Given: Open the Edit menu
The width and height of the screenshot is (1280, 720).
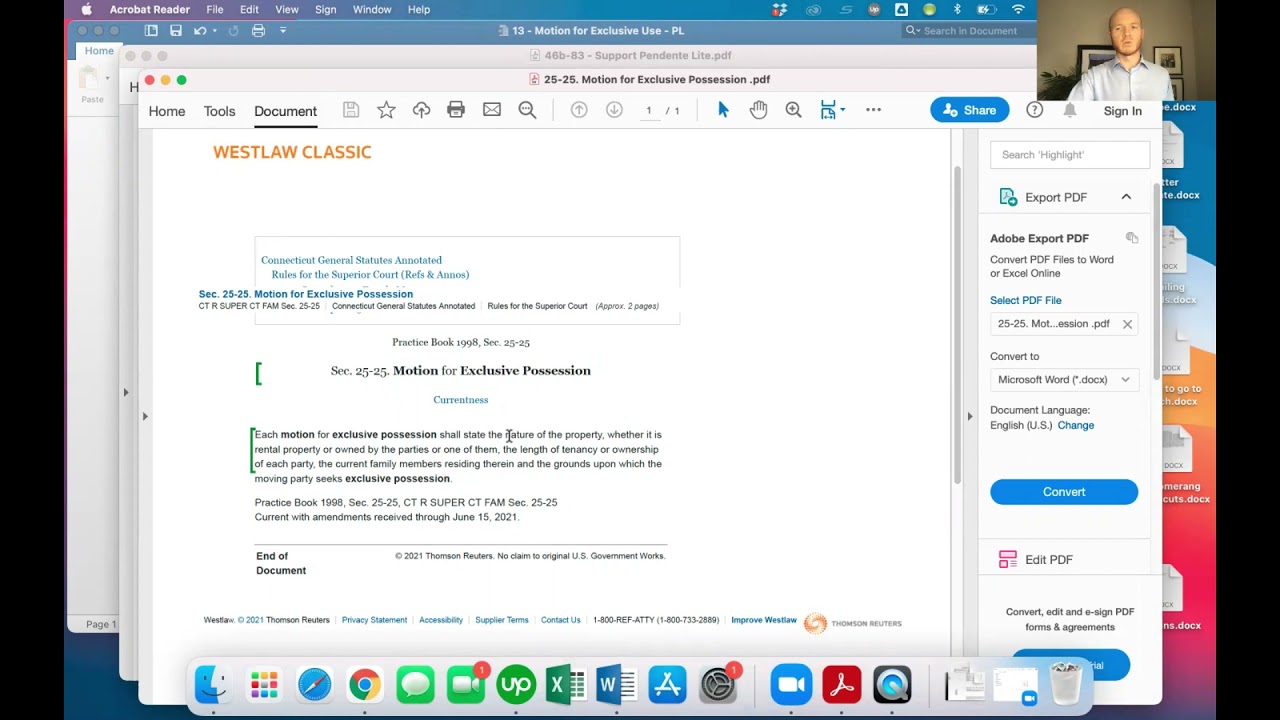Looking at the screenshot, I should pyautogui.click(x=249, y=10).
